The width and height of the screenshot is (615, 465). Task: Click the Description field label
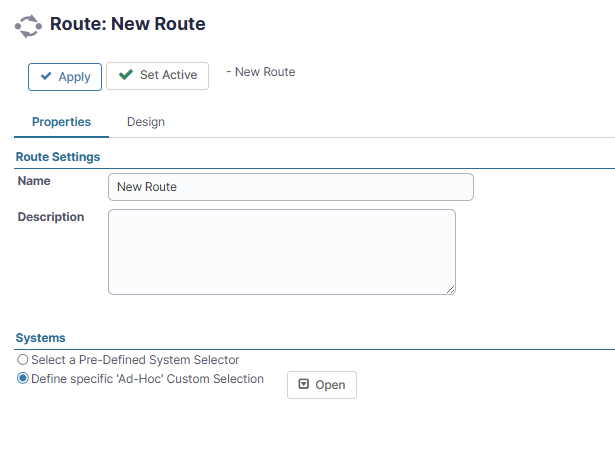pos(51,217)
